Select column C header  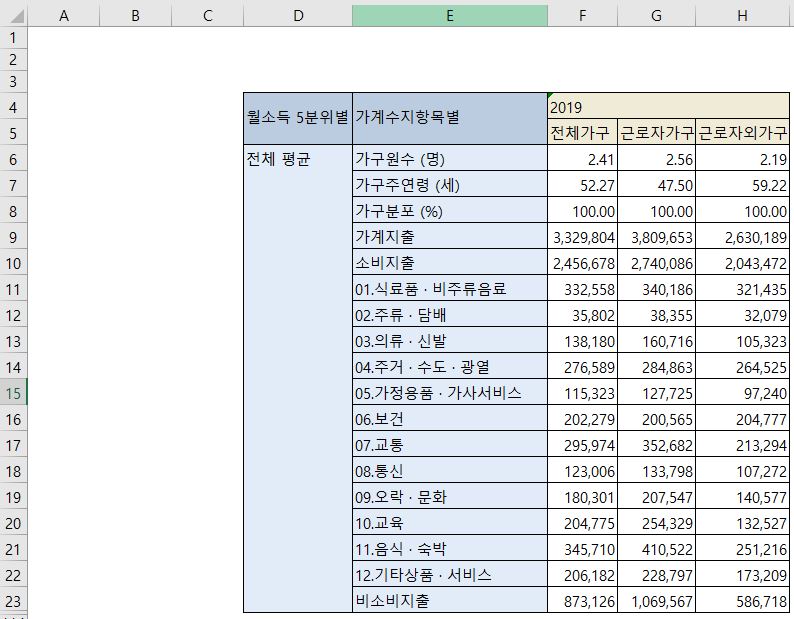208,16
